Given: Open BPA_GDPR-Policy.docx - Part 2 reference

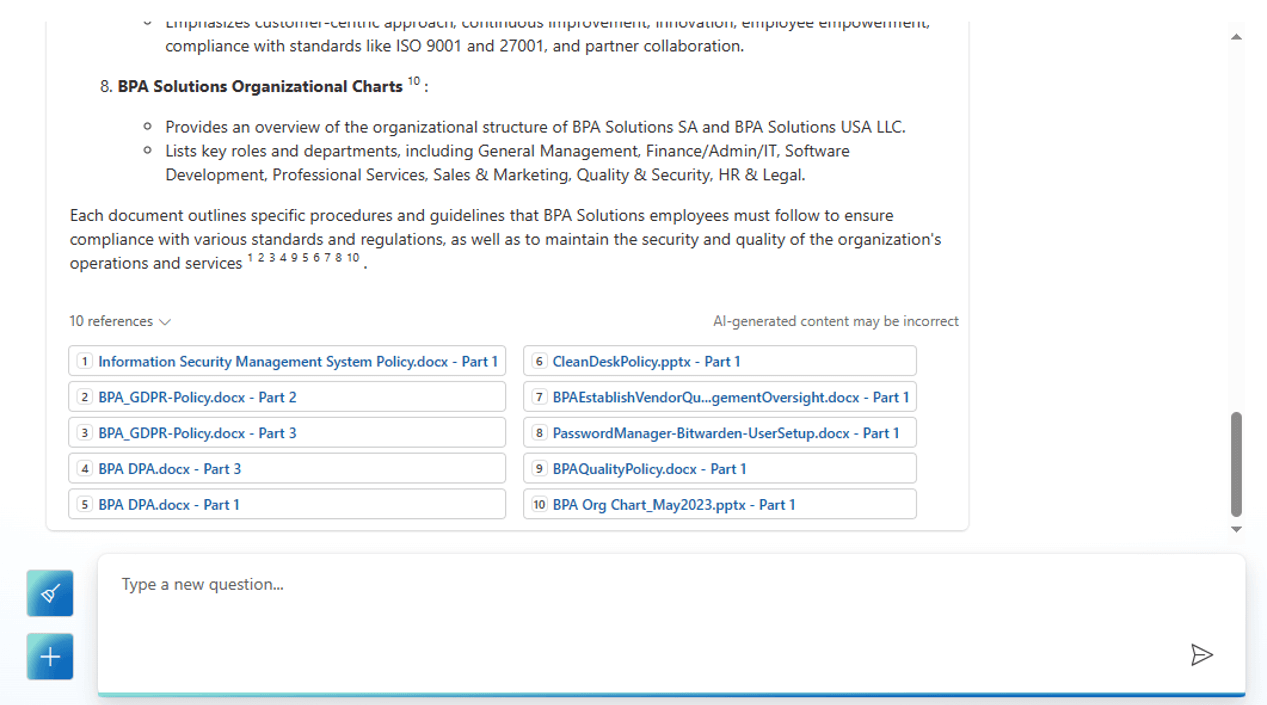Looking at the screenshot, I should [x=287, y=397].
